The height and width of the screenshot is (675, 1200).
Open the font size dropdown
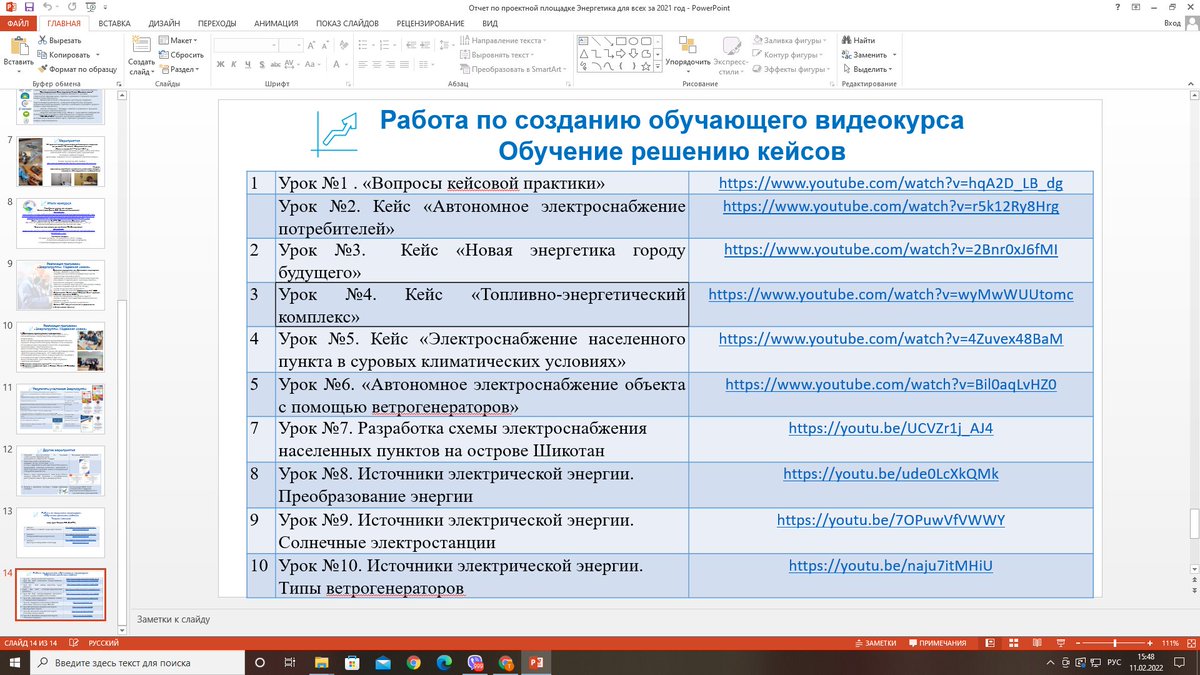tap(299, 44)
